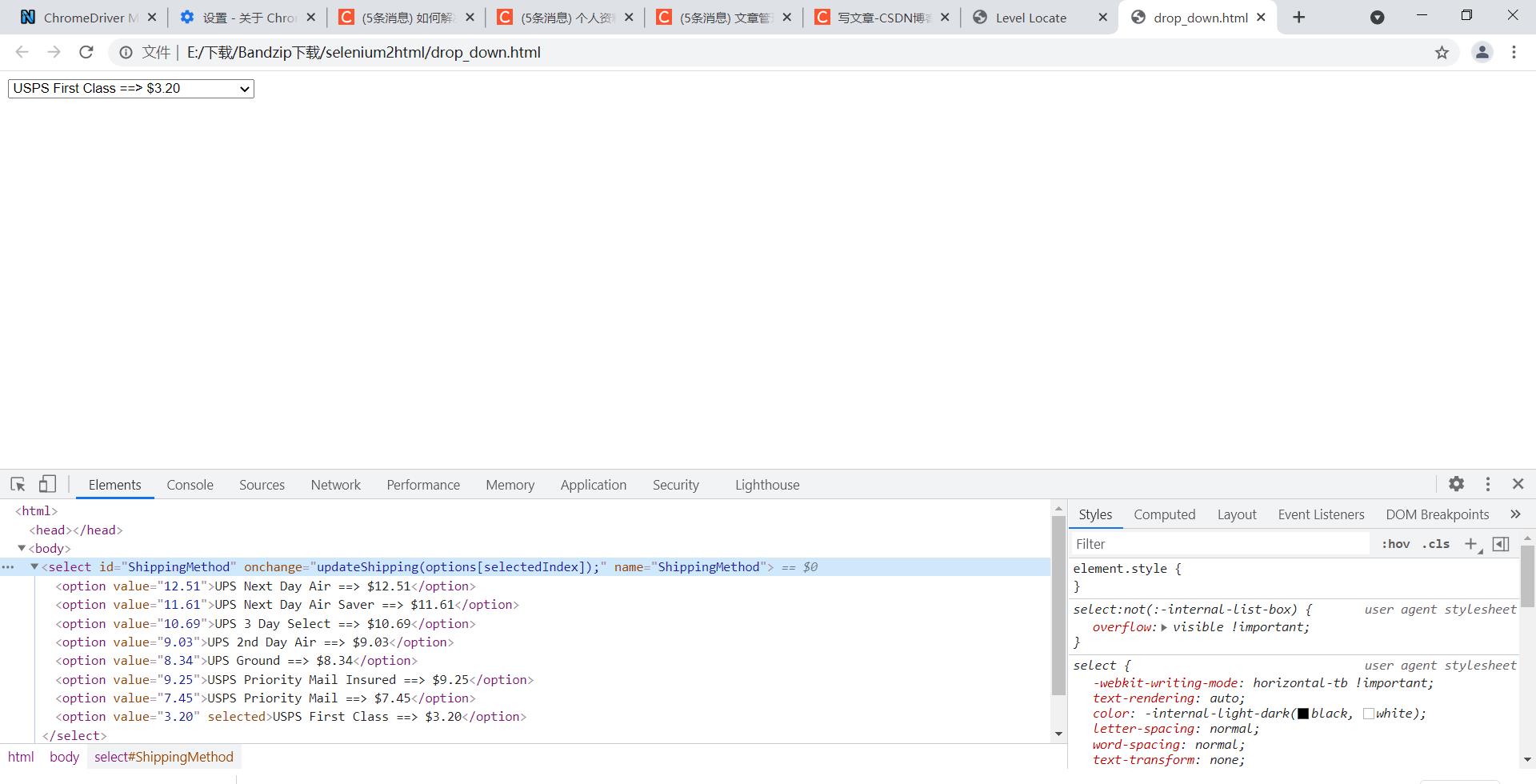Open the Chrome profile avatar menu
The width and height of the screenshot is (1536, 784).
pyautogui.click(x=1482, y=52)
